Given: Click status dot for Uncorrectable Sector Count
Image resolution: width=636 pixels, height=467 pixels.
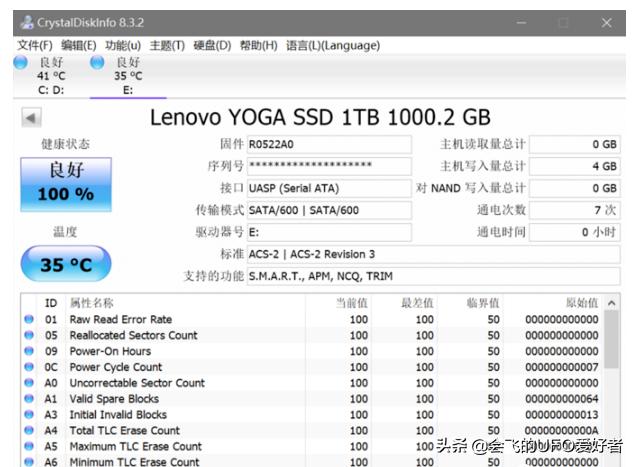Looking at the screenshot, I should tap(29, 382).
